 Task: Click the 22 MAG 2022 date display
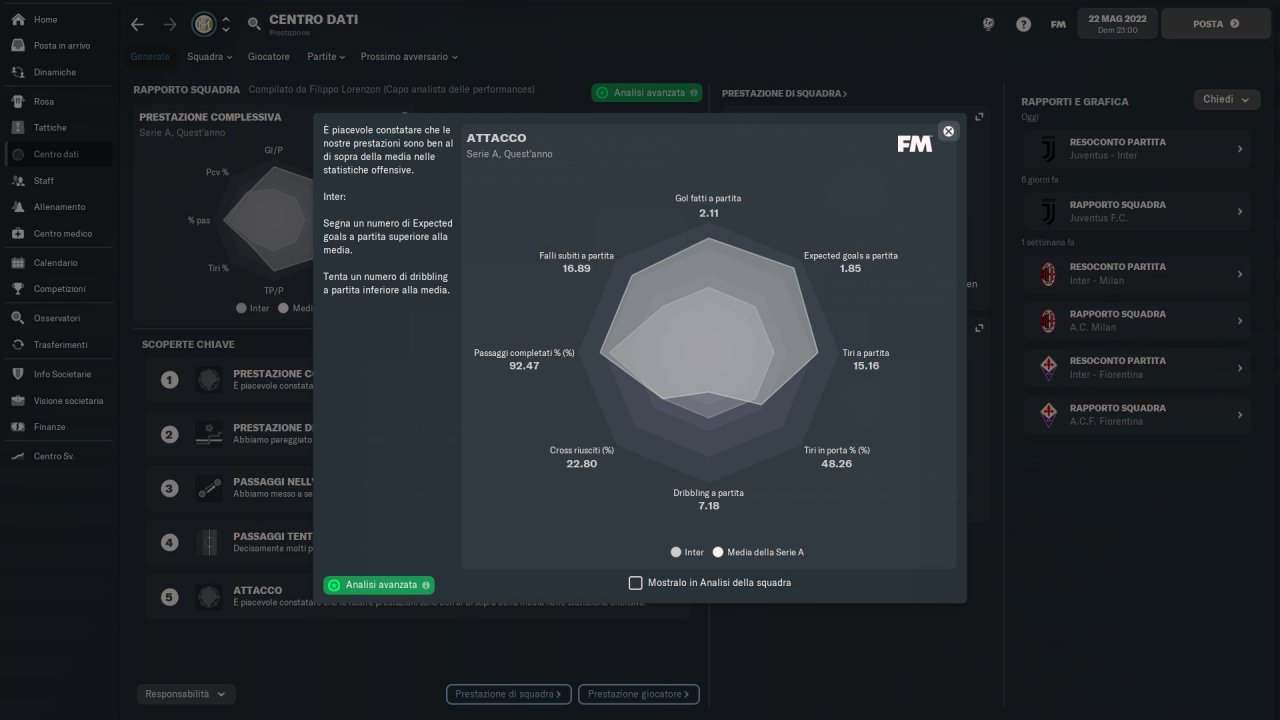(1119, 24)
